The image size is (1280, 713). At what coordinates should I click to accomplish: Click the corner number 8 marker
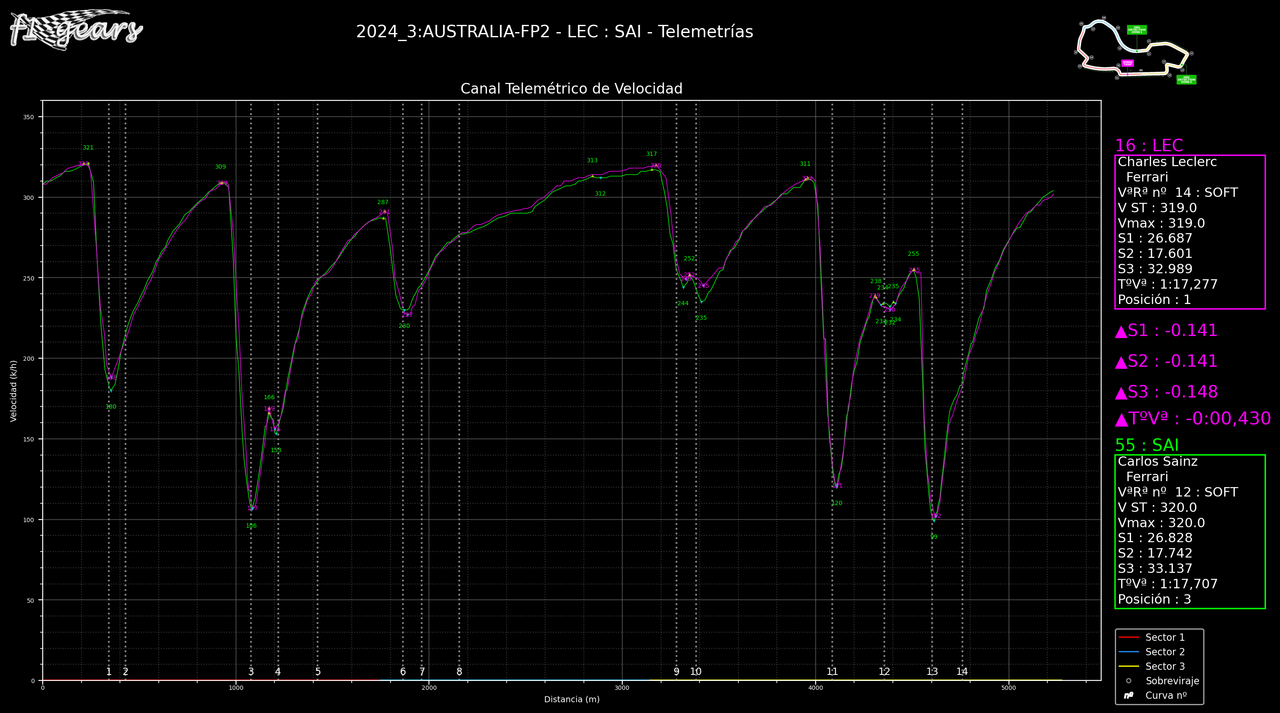pos(459,671)
